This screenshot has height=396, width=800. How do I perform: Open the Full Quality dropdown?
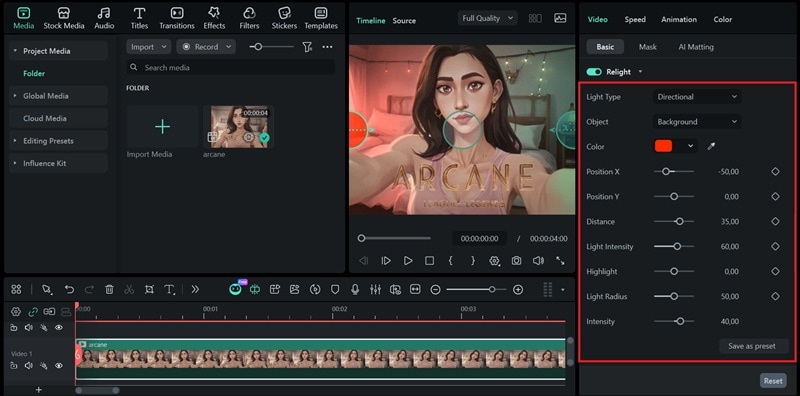[x=488, y=18]
